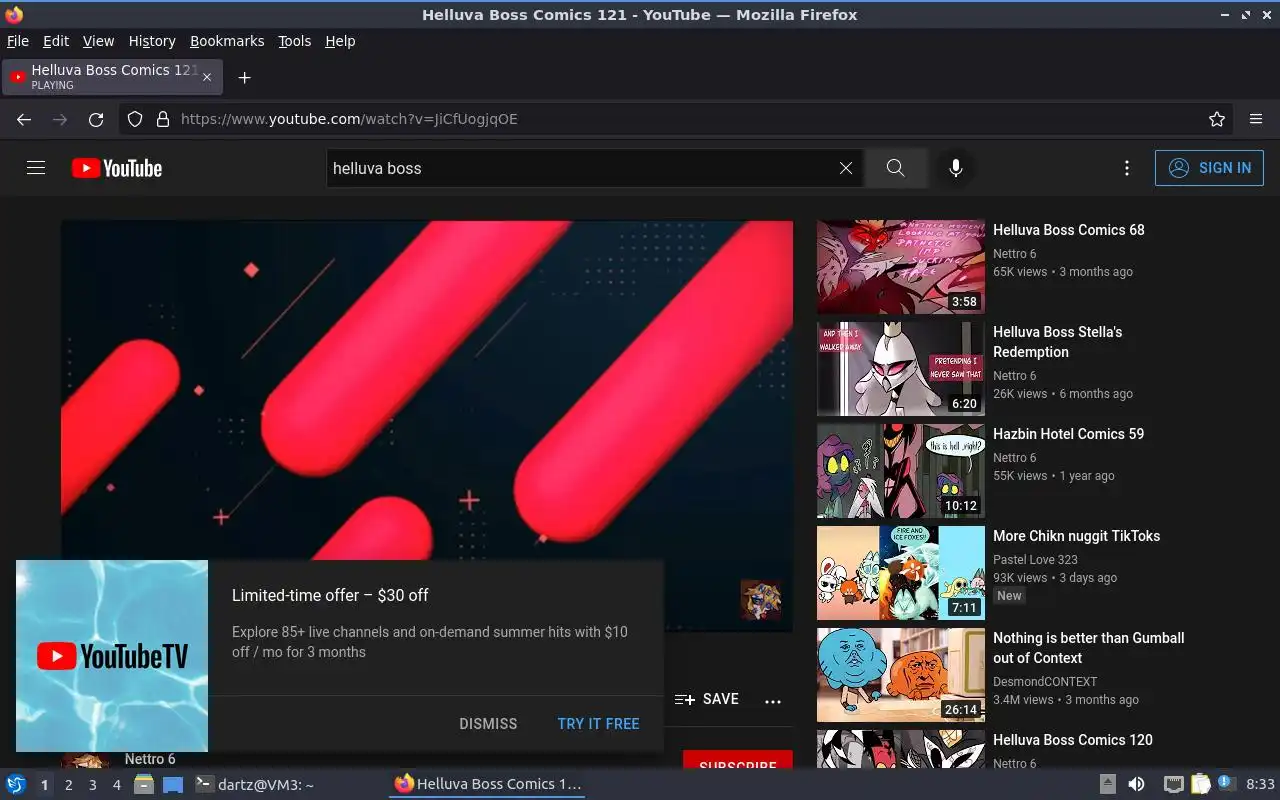Viewport: 1280px width, 800px height.
Task: Open more actions below the video
Action: click(773, 701)
